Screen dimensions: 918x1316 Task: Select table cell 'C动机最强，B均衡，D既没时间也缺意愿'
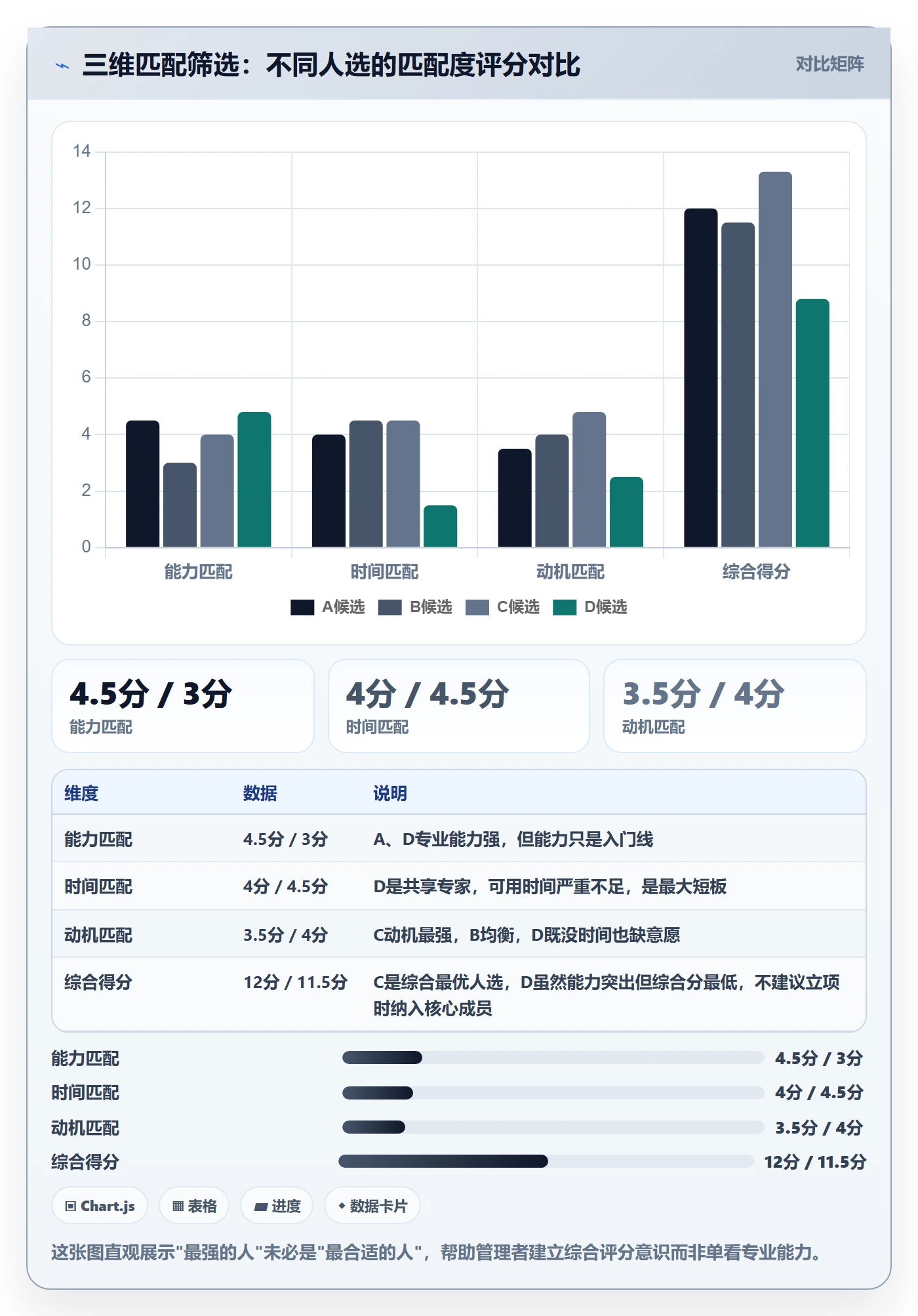pyautogui.click(x=527, y=935)
